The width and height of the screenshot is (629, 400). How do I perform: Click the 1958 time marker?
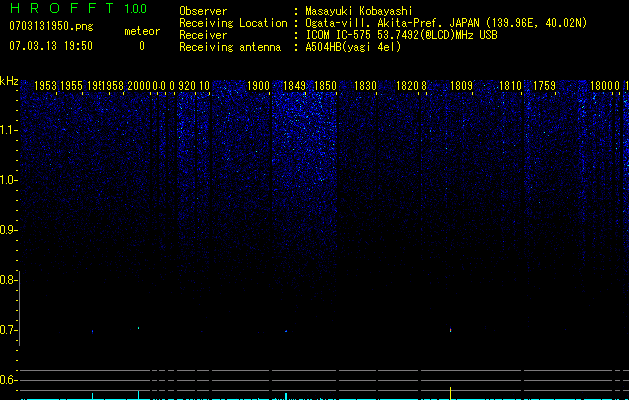click(113, 85)
